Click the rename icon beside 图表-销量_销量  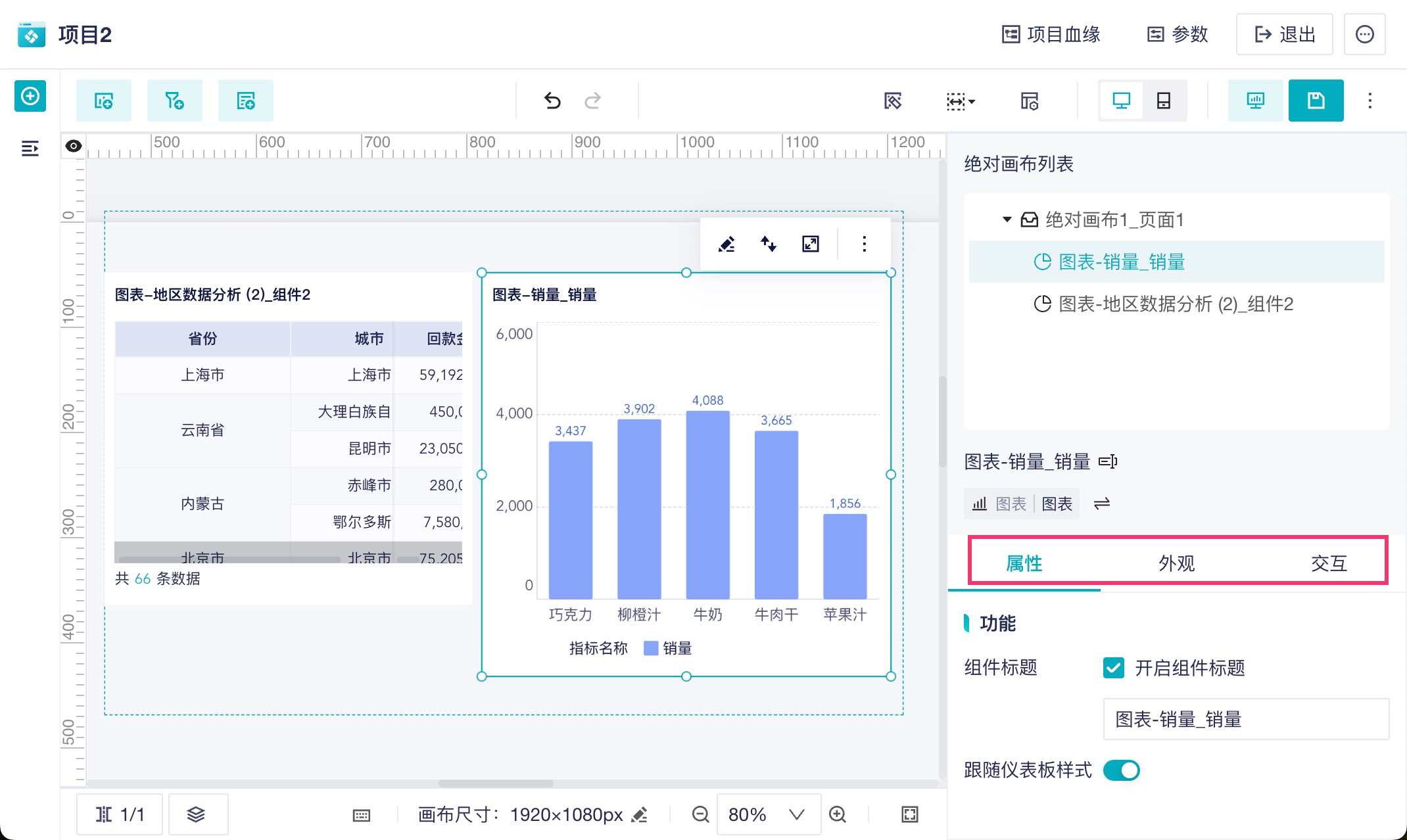pyautogui.click(x=1108, y=461)
